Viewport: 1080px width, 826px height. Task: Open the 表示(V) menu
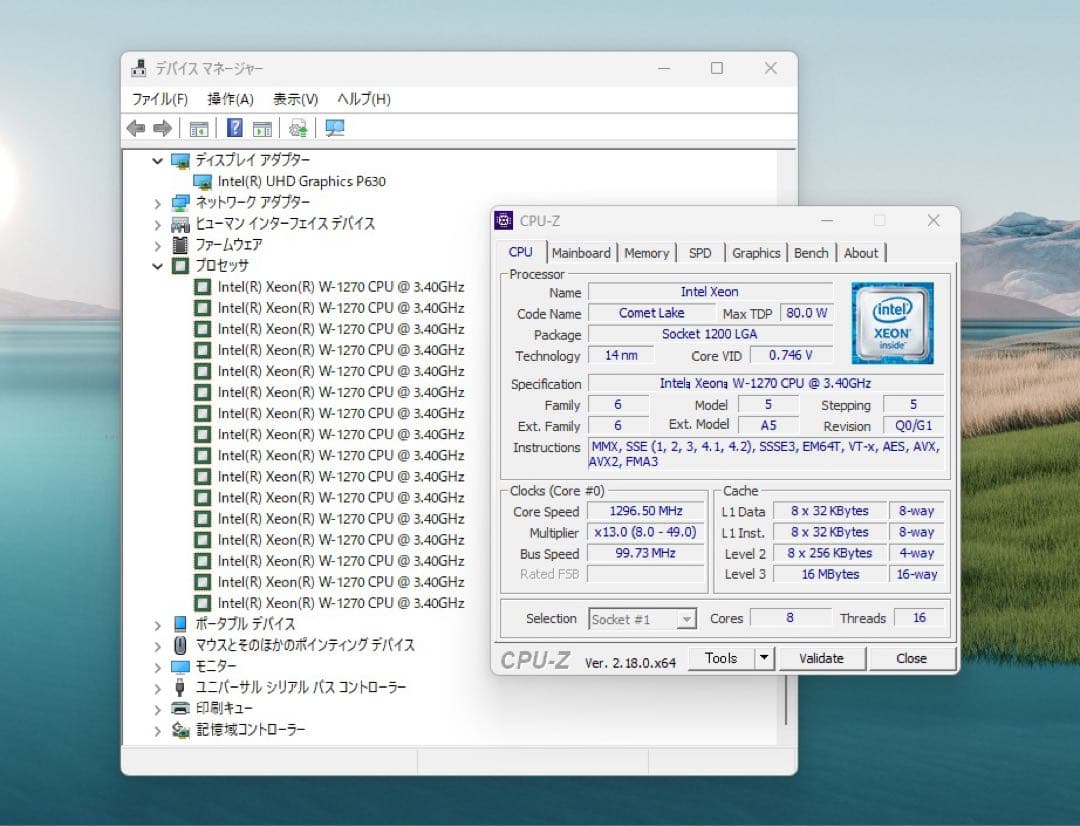pos(295,99)
